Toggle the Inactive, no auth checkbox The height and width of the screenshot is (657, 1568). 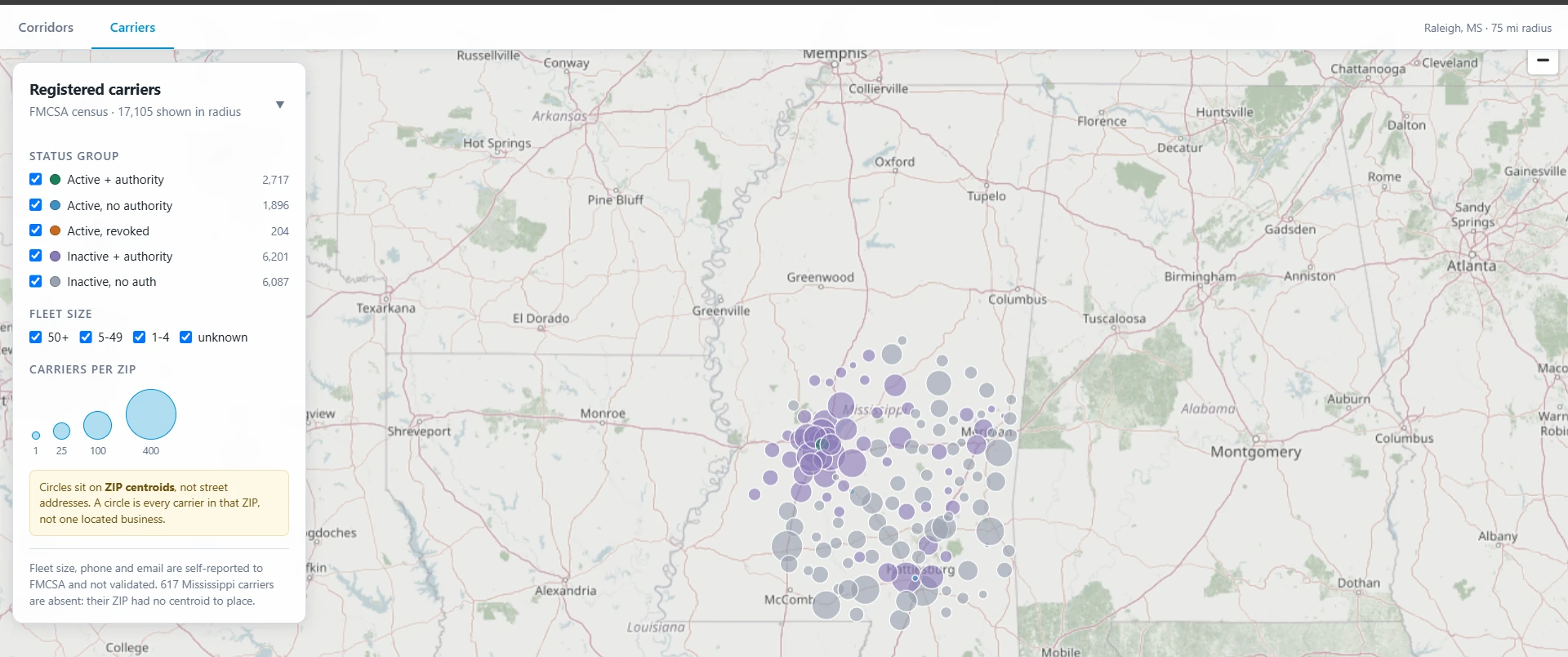tap(35, 281)
